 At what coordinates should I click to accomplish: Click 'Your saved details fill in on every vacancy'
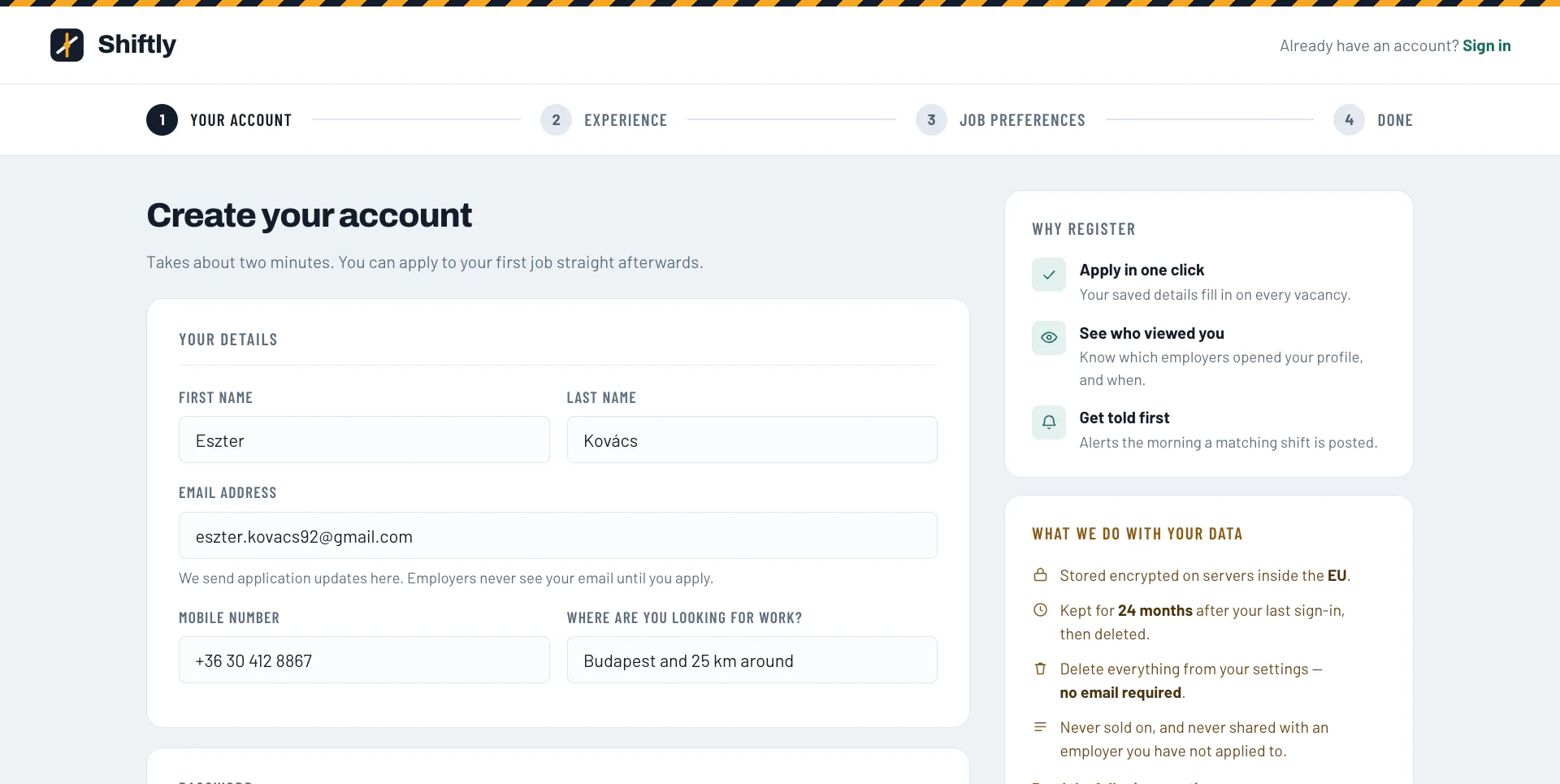1215,295
